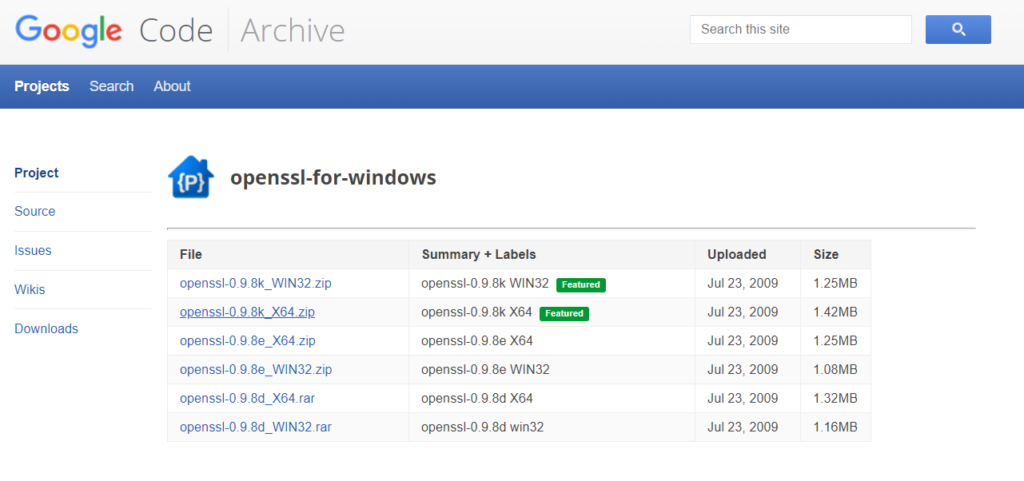Click Featured label on the WIN32 row
1024x481 pixels.
point(581,285)
